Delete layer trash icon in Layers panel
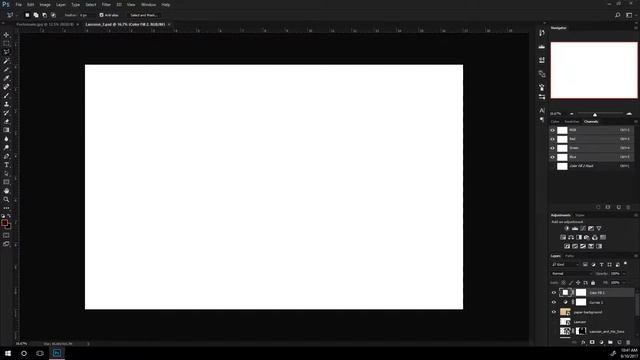This screenshot has height=360, width=640. (x=628, y=342)
